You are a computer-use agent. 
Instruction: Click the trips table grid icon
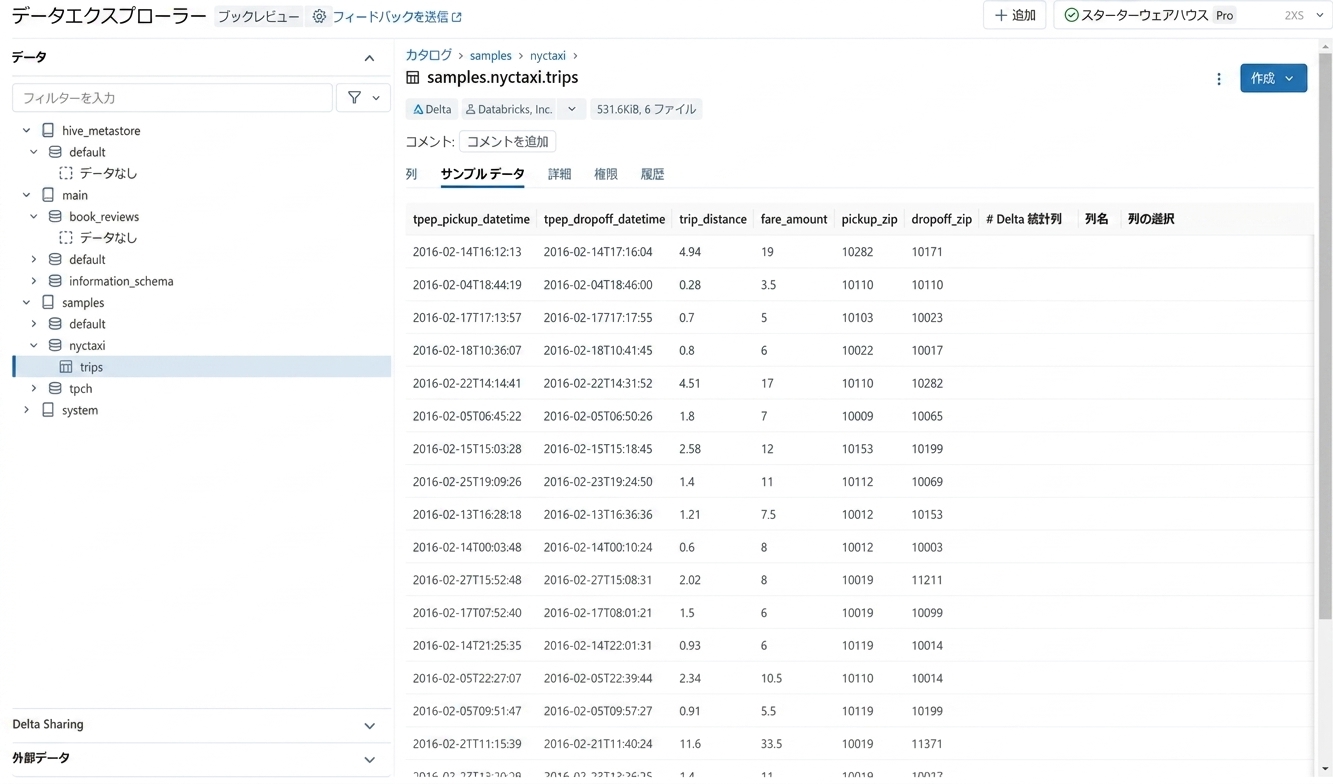(66, 367)
